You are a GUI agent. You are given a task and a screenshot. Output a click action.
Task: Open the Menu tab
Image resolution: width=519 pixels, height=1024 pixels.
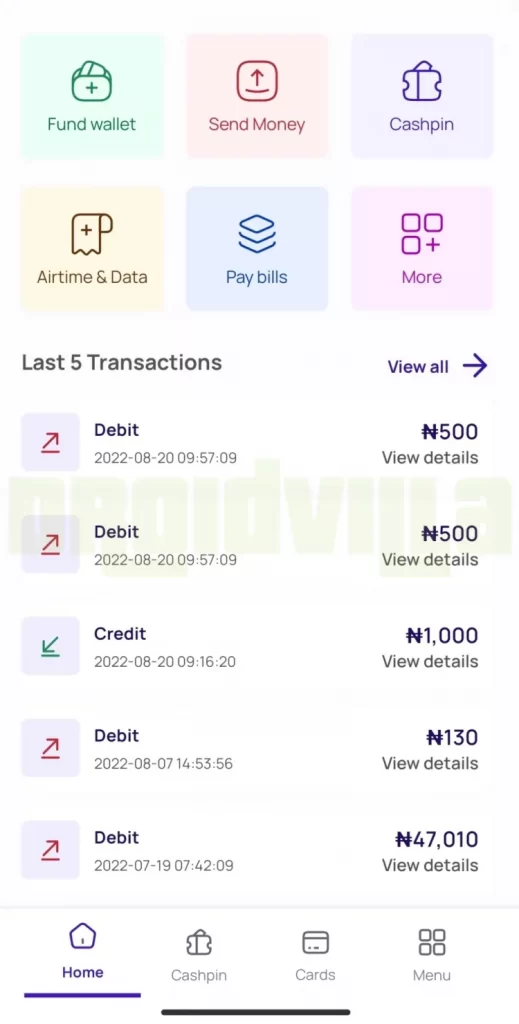[432, 956]
